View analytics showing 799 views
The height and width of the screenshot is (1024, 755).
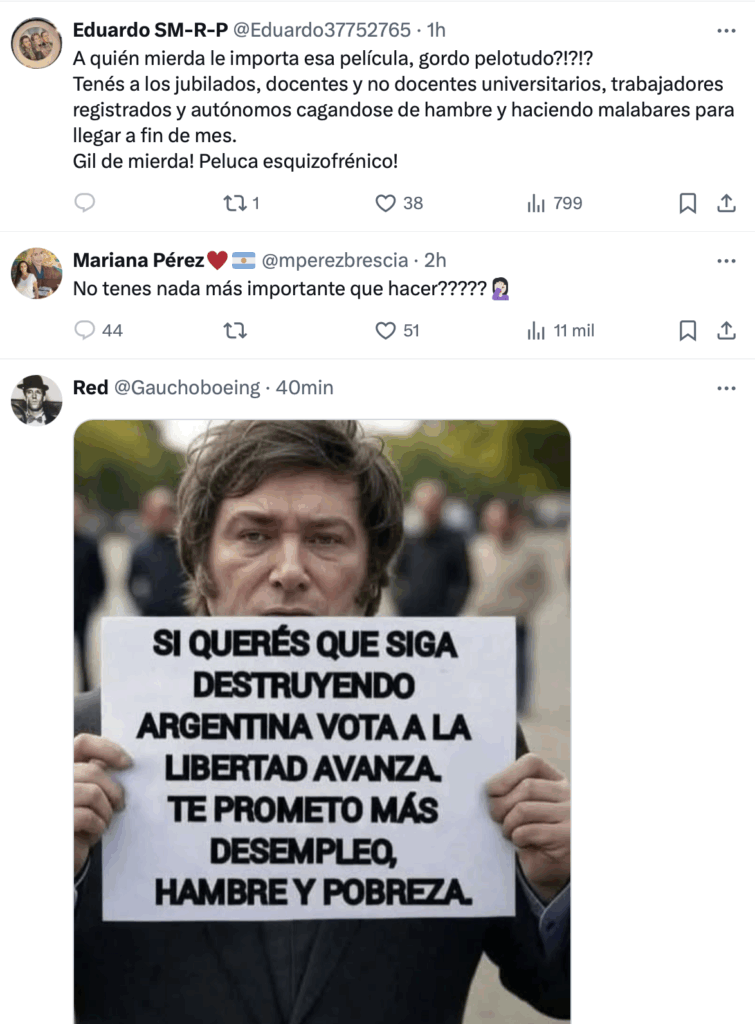[554, 203]
